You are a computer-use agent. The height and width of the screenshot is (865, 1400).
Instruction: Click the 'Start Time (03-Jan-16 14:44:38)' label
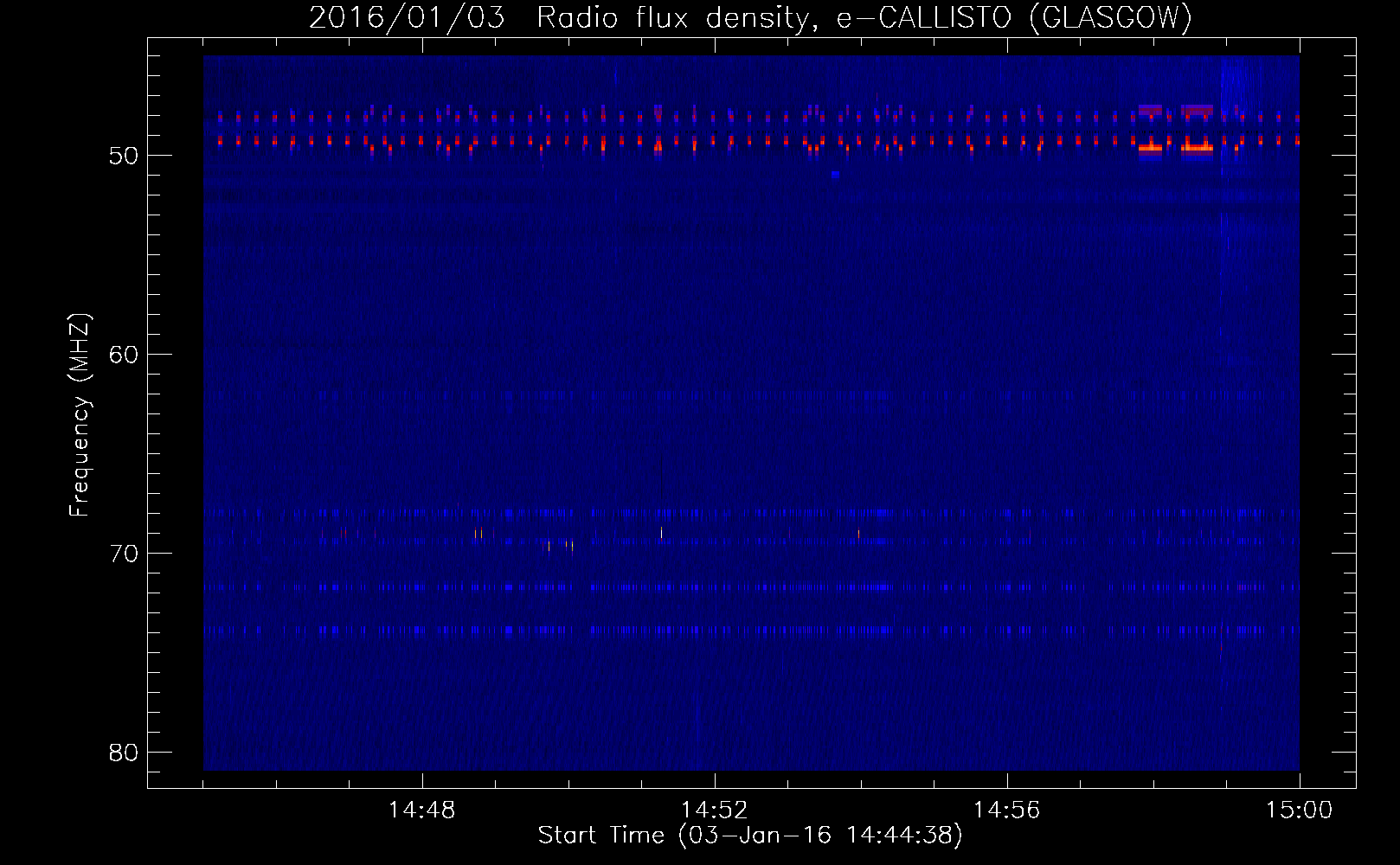[750, 836]
